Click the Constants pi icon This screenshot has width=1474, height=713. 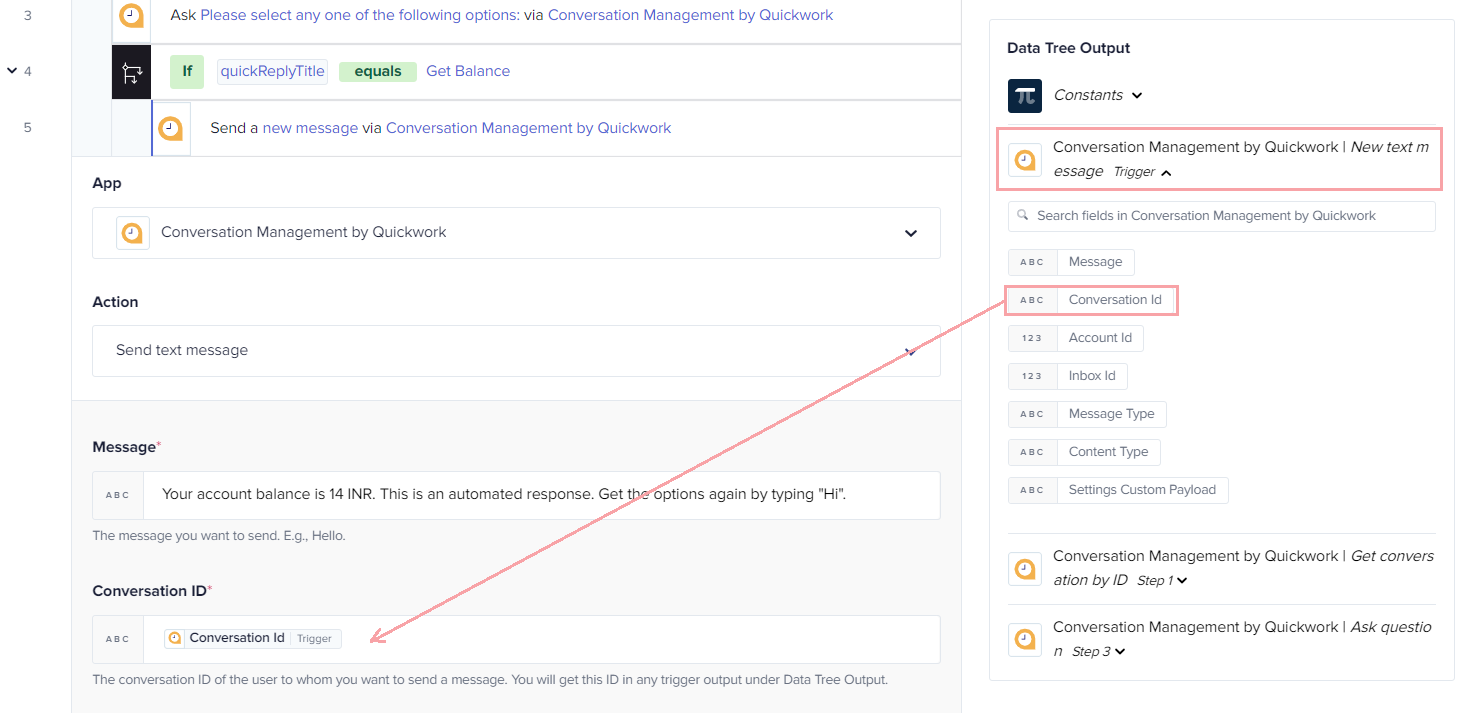(1025, 96)
